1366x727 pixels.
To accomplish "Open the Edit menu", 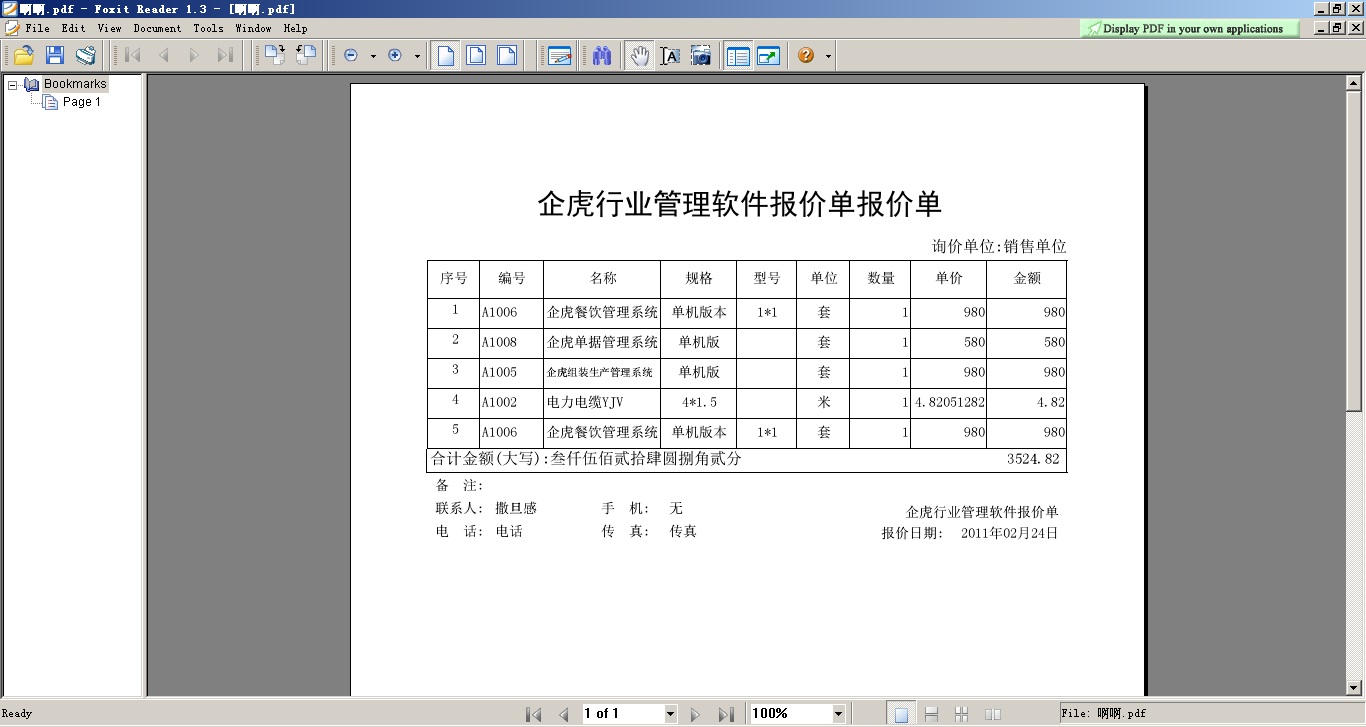I will click(x=73, y=28).
